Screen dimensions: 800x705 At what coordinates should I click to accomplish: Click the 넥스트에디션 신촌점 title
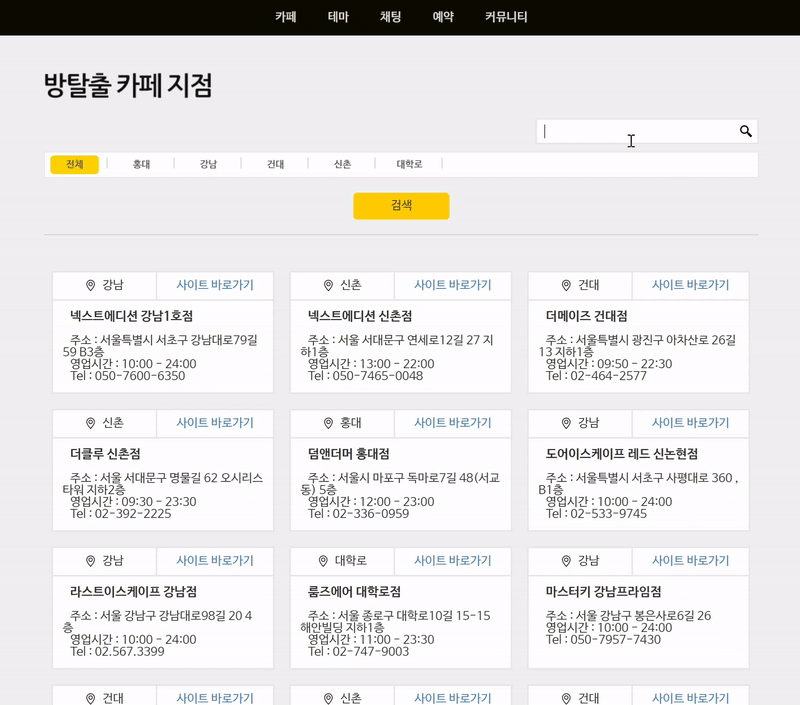point(360,316)
